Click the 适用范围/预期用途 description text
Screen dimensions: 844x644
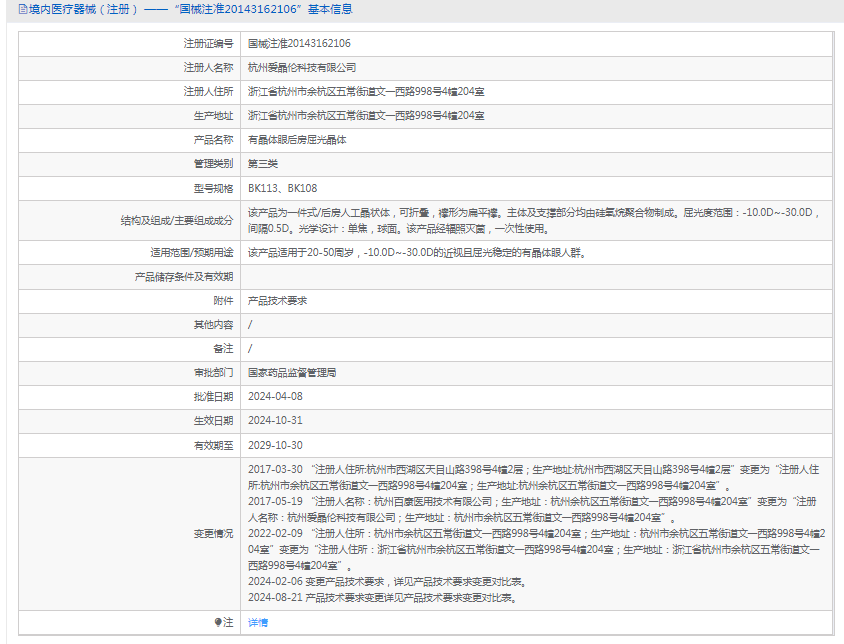point(416,252)
